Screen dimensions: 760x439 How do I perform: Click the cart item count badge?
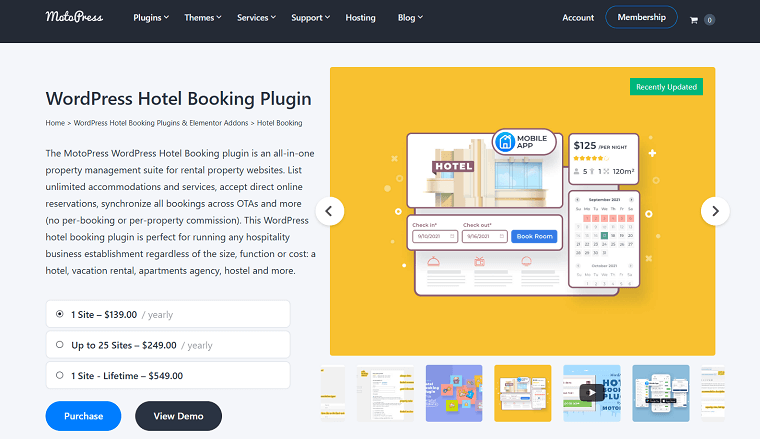click(709, 20)
